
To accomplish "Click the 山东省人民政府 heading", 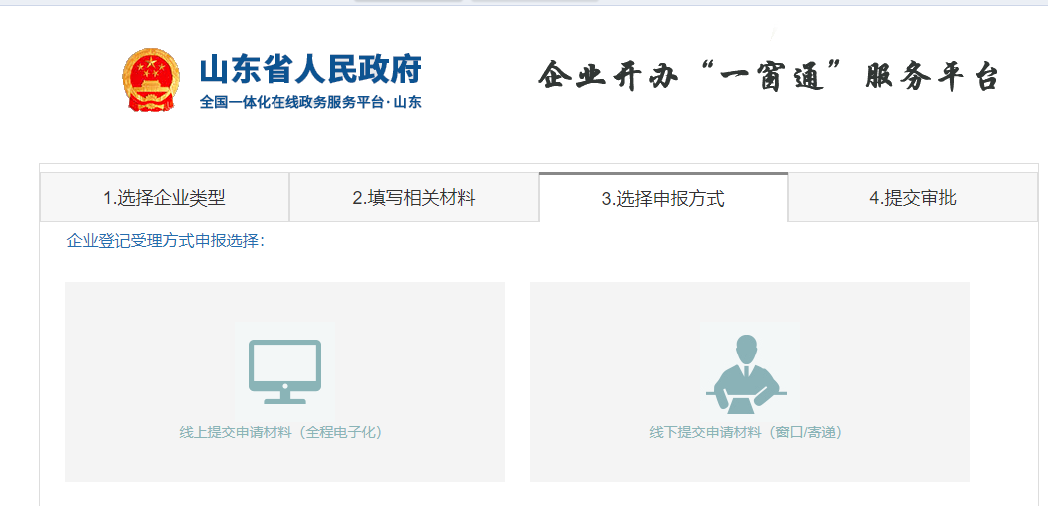I will pos(310,69).
